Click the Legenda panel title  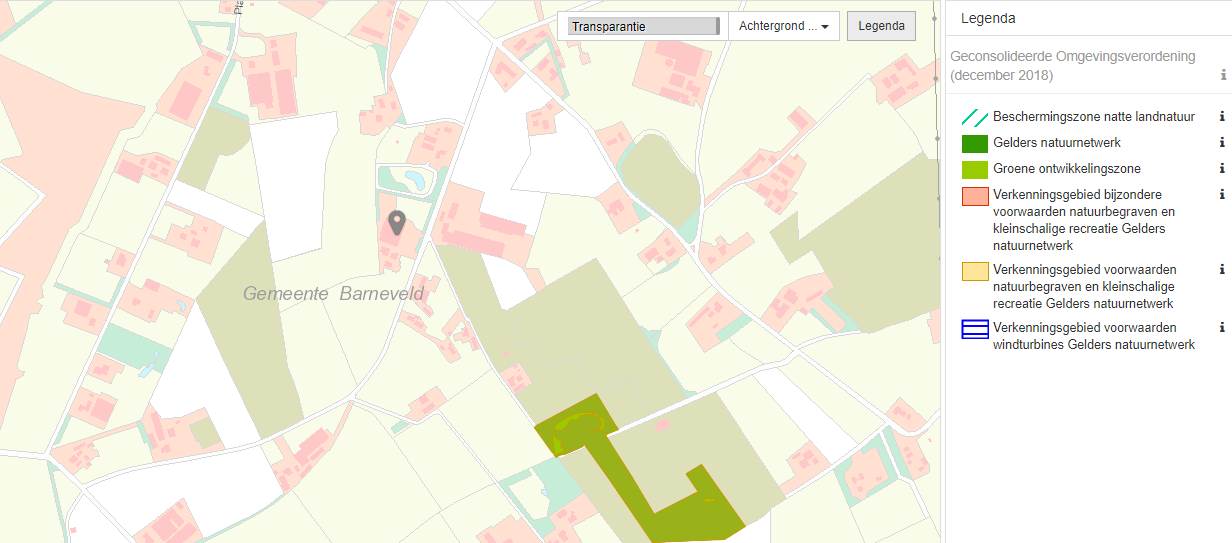click(988, 18)
